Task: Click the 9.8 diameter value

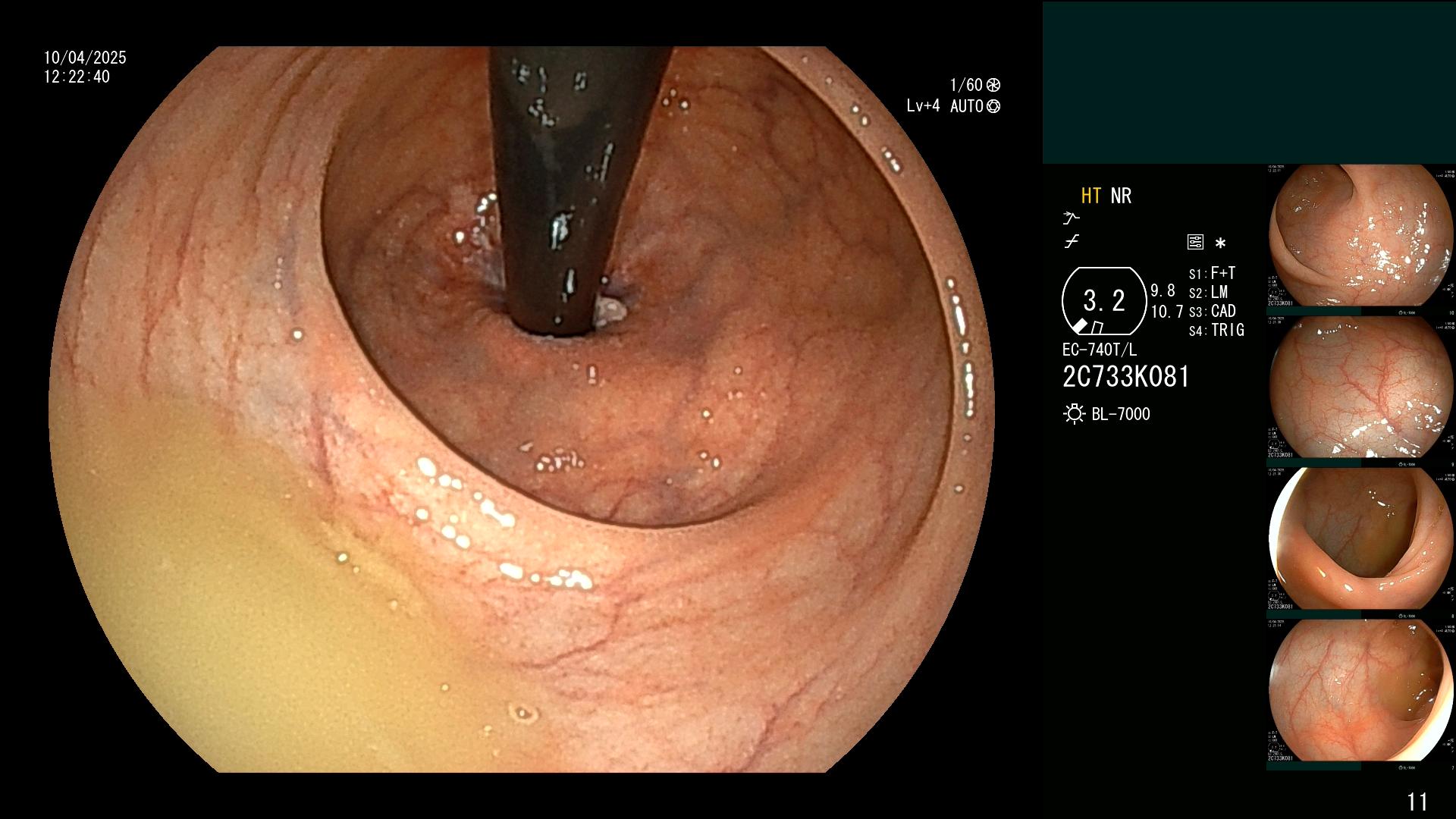Action: [x=1163, y=290]
